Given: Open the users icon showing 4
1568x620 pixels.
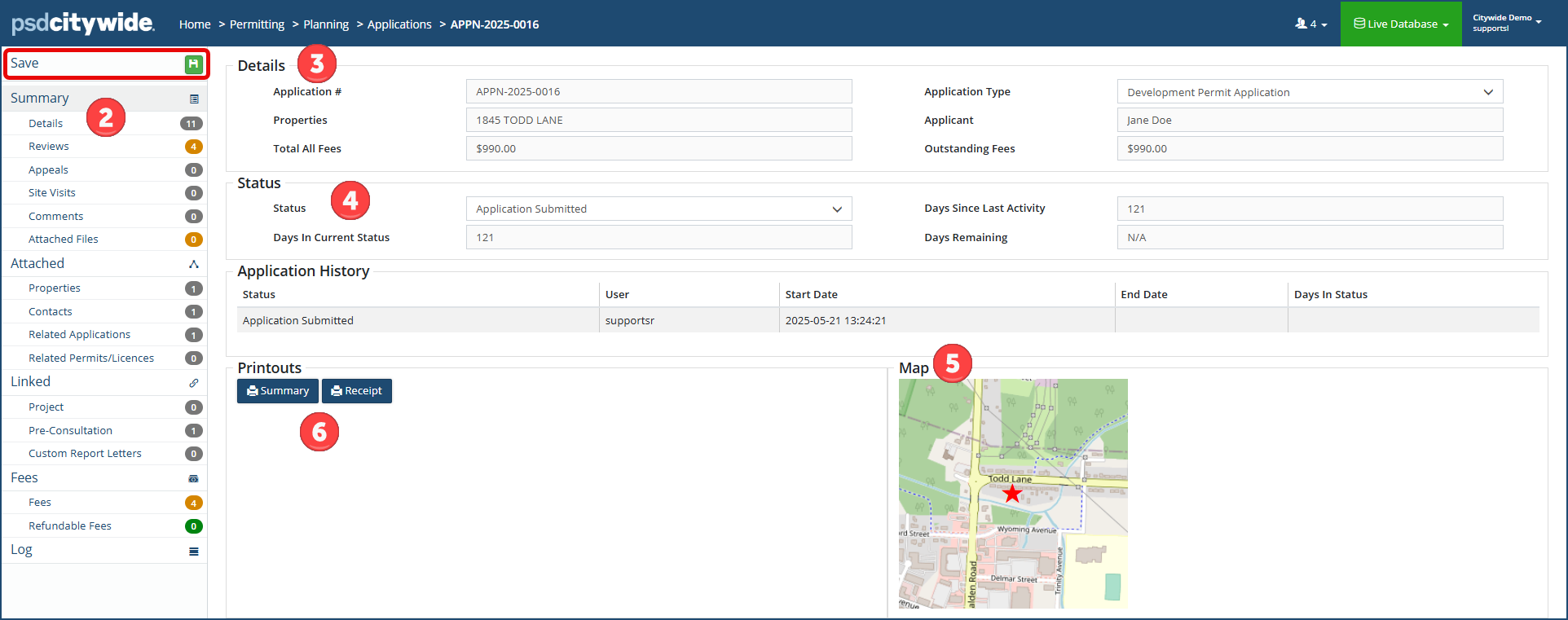Looking at the screenshot, I should point(1310,24).
